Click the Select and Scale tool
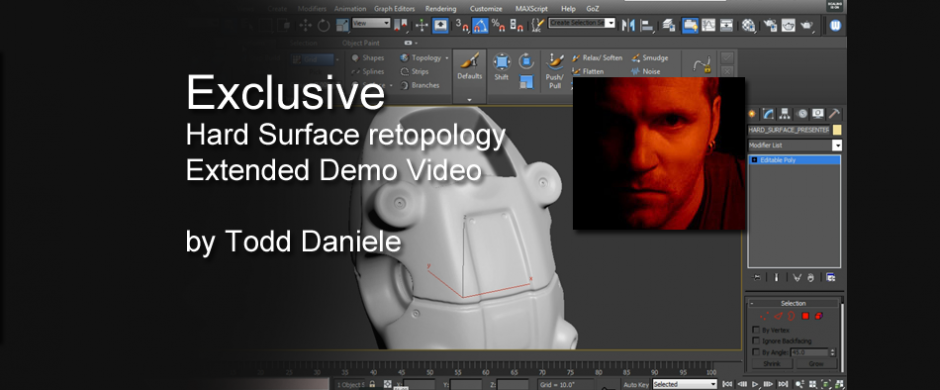Viewport: 940px width, 390px height. (x=342, y=25)
